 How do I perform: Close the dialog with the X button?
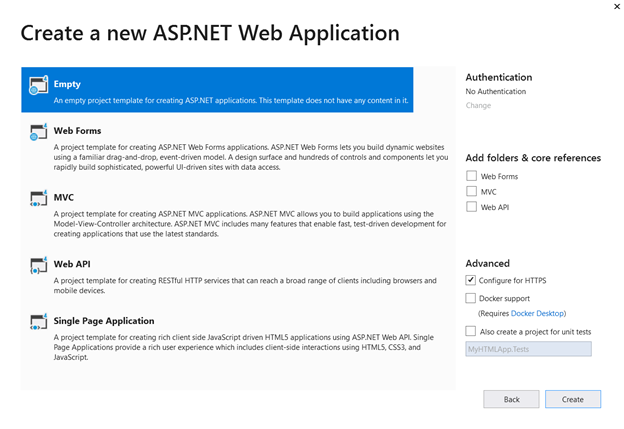pos(617,6)
